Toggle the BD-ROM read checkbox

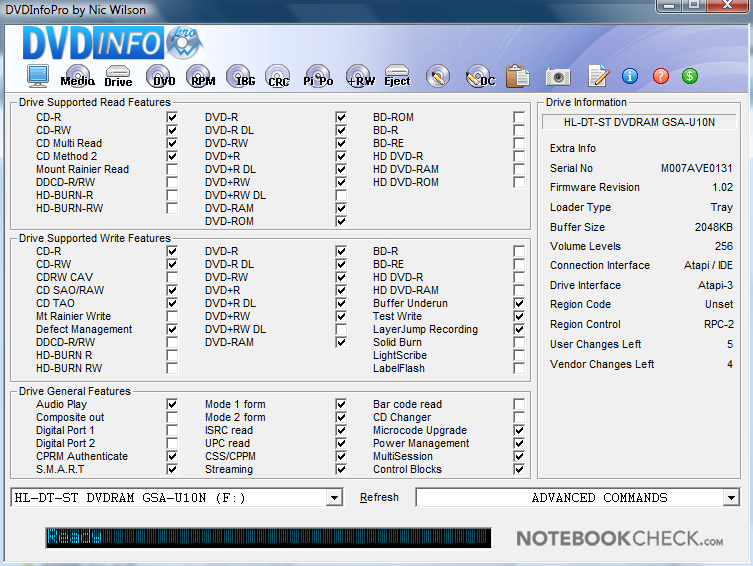pos(518,118)
